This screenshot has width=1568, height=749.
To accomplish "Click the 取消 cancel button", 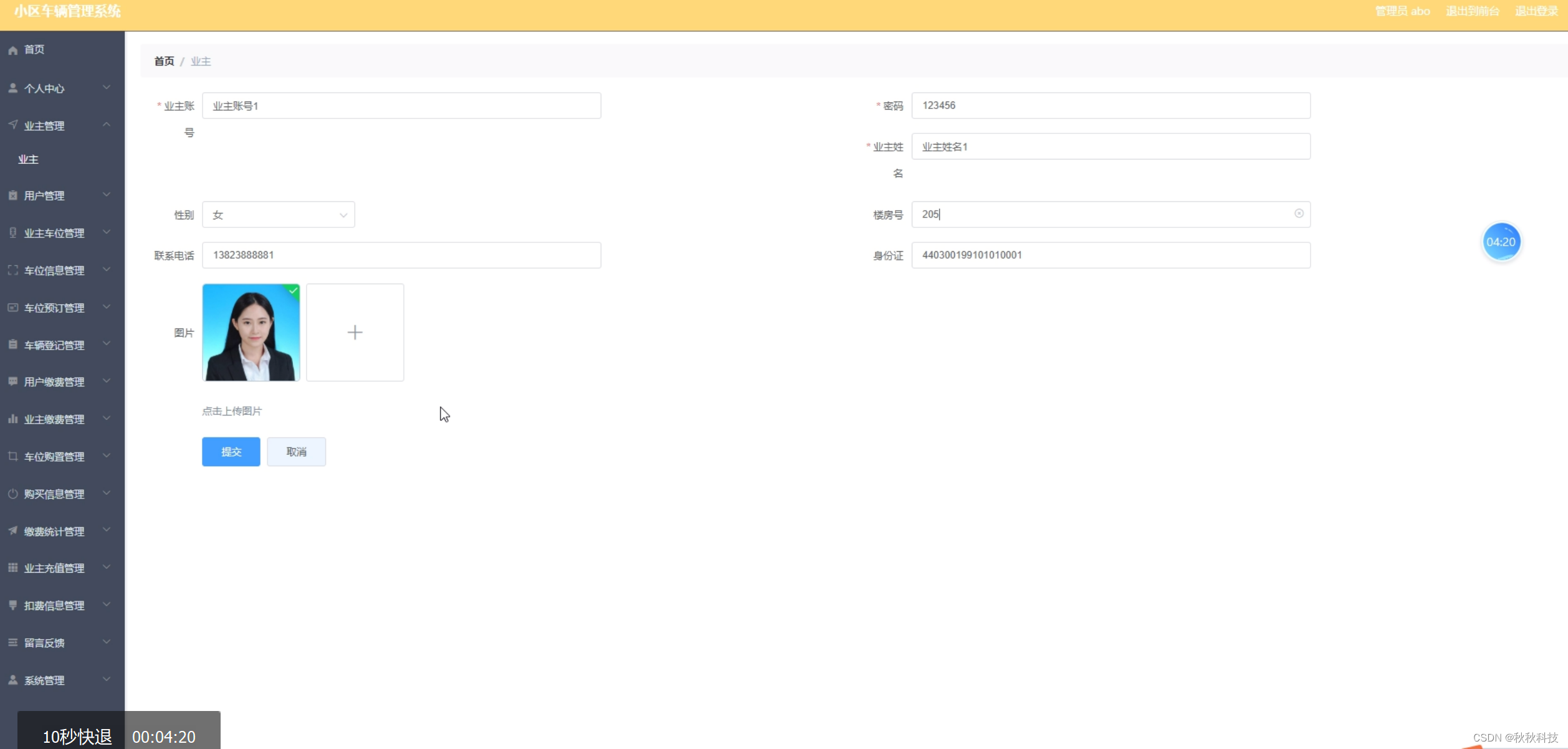I will click(x=296, y=452).
